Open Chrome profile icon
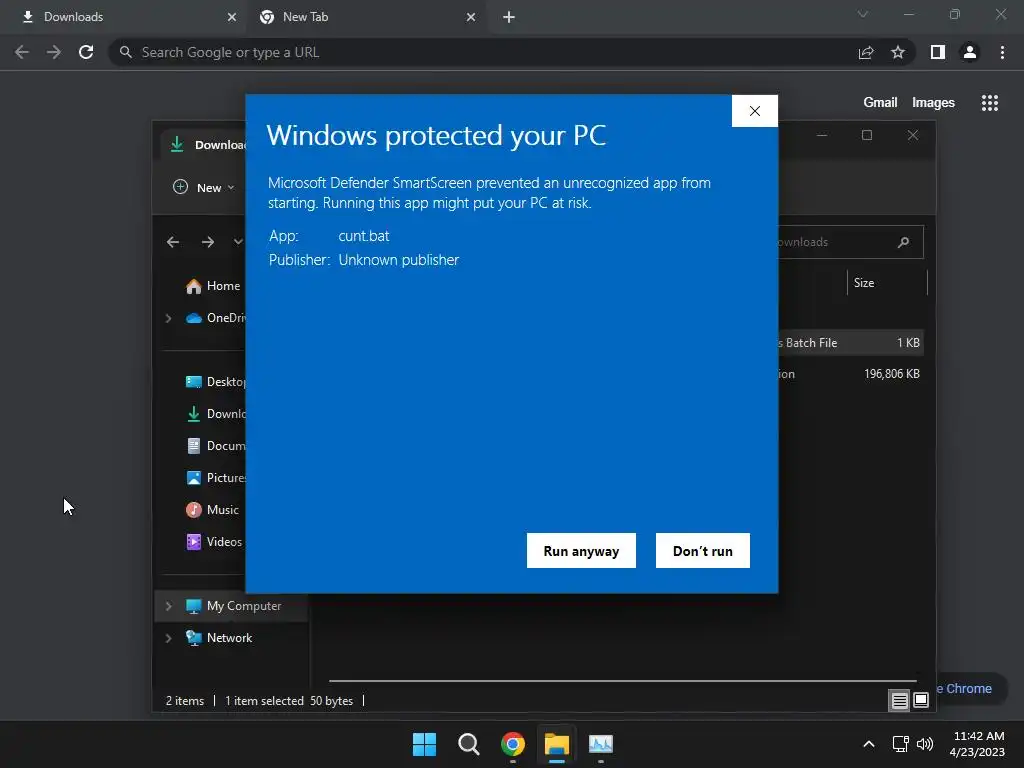The width and height of the screenshot is (1024, 768). 970,52
